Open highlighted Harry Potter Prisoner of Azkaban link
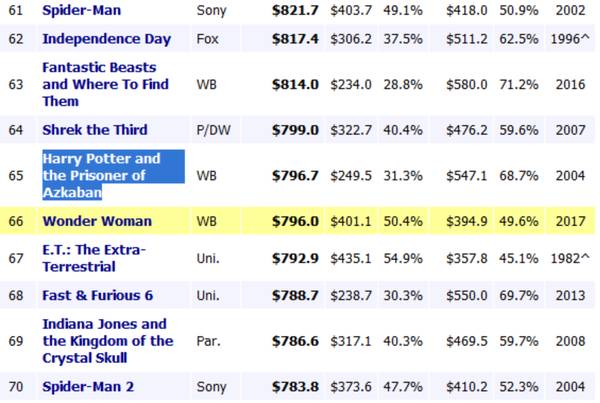The width and height of the screenshot is (600, 403). (x=101, y=175)
